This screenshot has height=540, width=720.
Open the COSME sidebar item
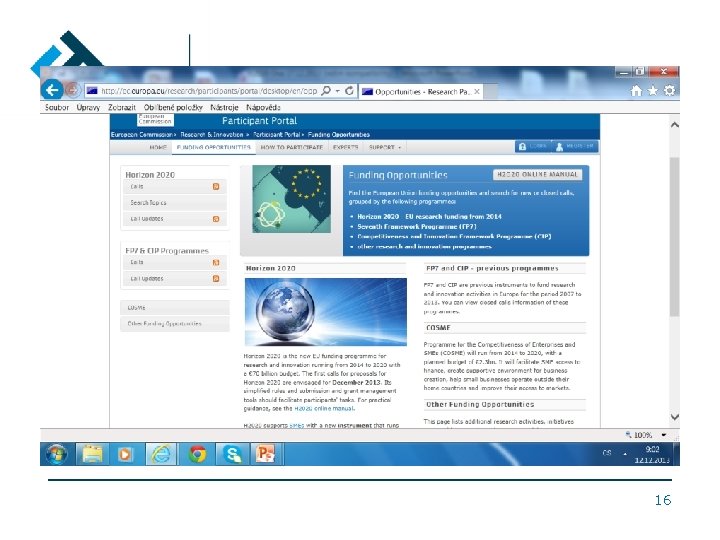pyautogui.click(x=174, y=308)
